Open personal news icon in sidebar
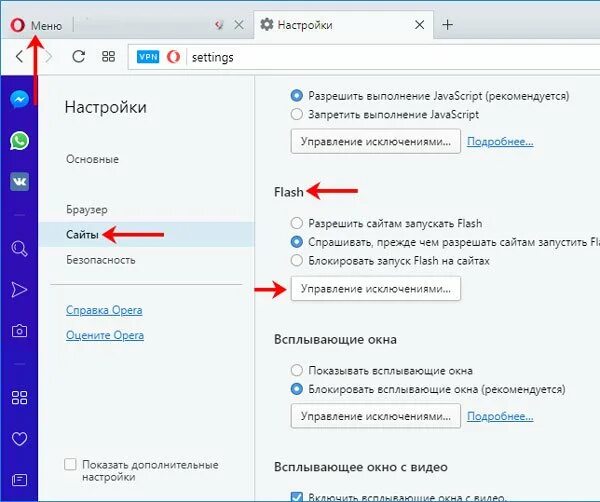 point(20,479)
